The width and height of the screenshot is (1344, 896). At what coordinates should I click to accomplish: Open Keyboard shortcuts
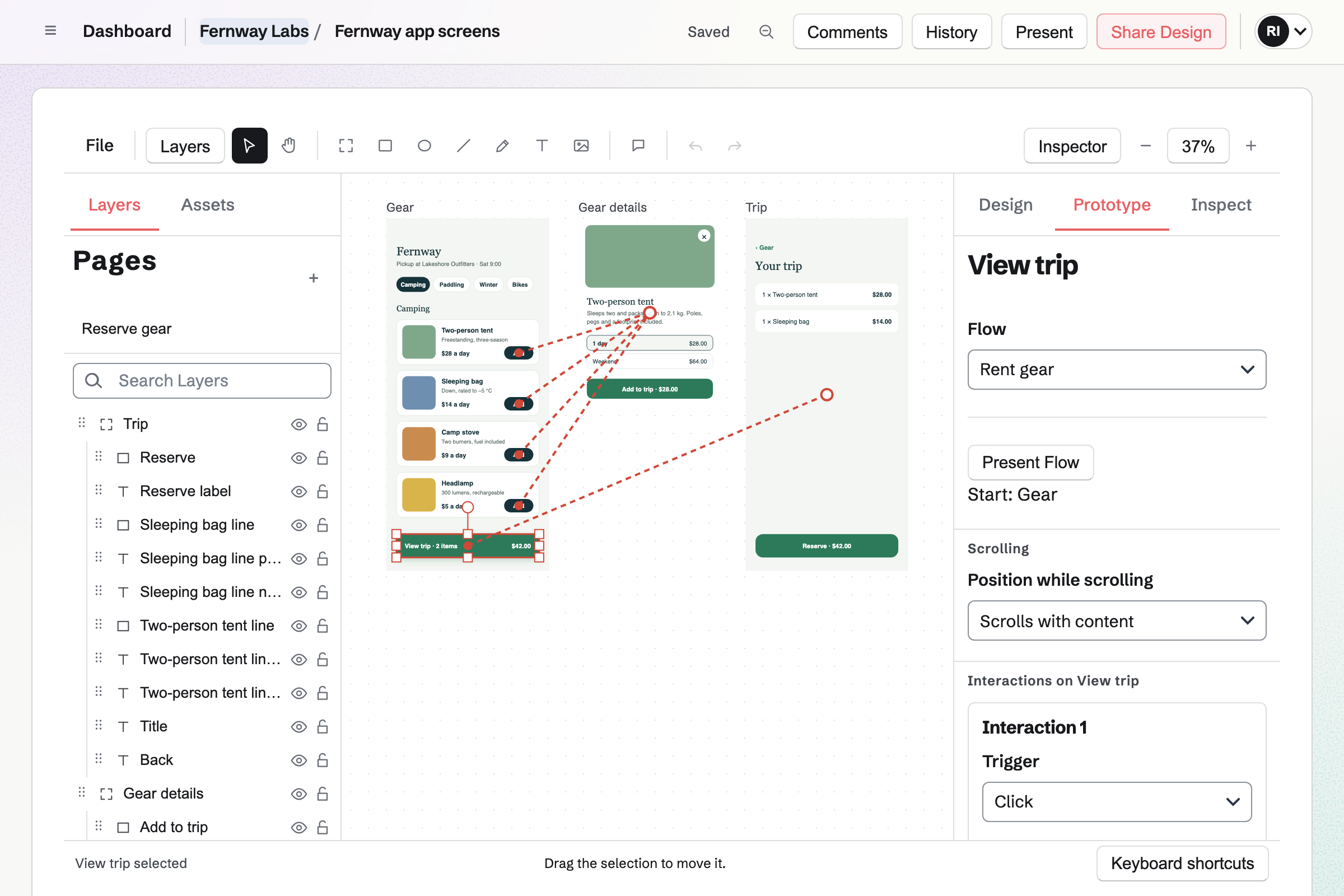point(1182,864)
